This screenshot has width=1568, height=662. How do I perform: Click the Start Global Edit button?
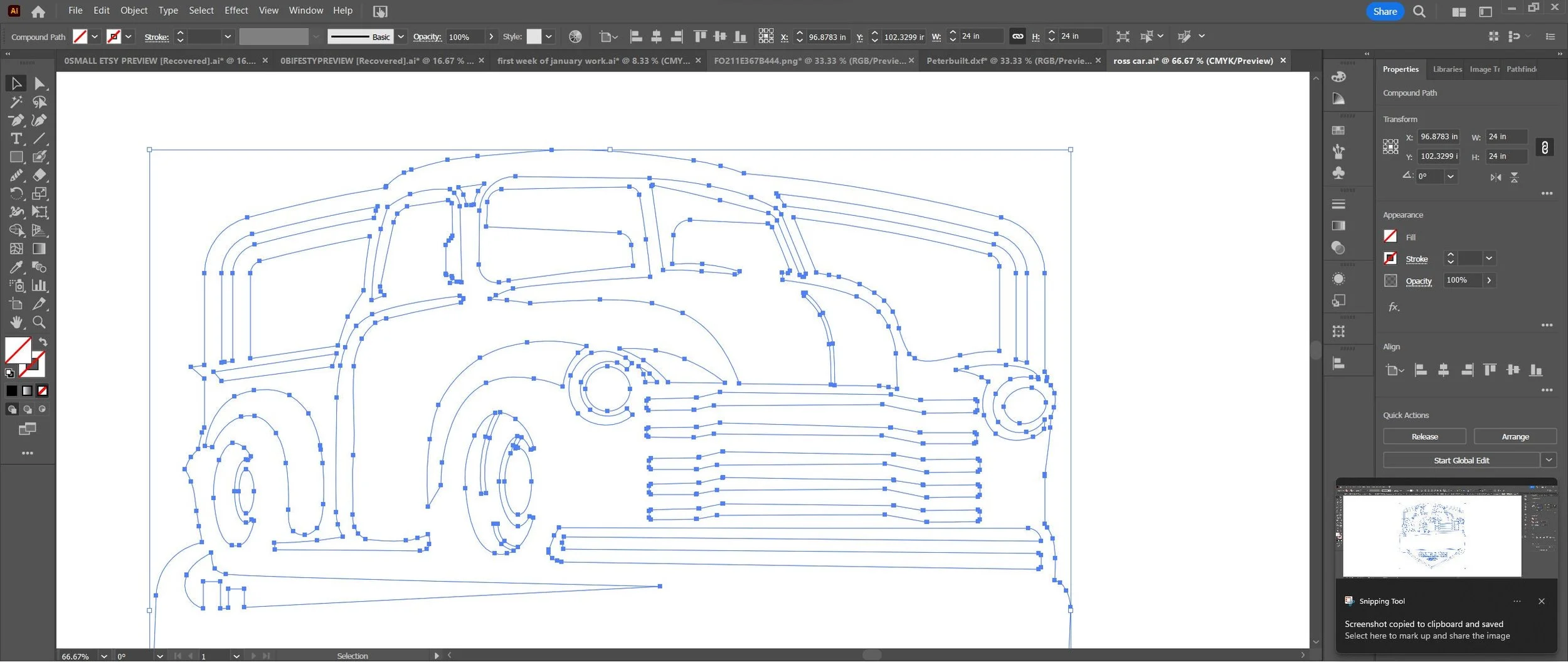tap(1461, 461)
